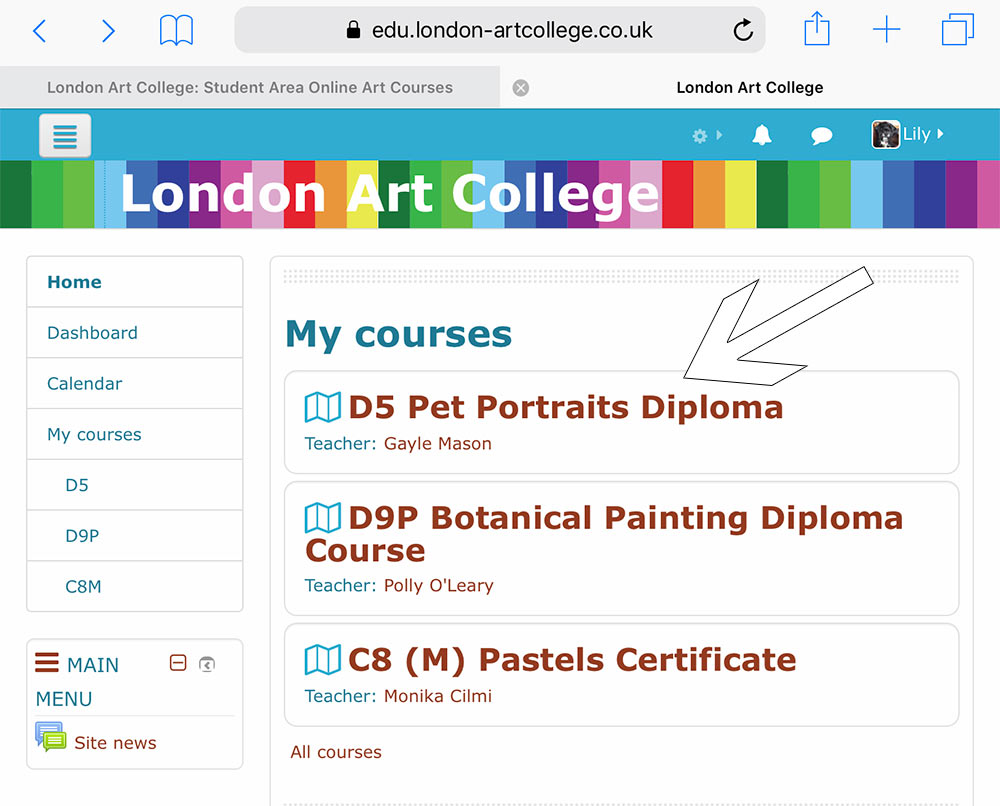This screenshot has height=806, width=1000.
Task: Go back with Safari back arrow
Action: (x=40, y=30)
